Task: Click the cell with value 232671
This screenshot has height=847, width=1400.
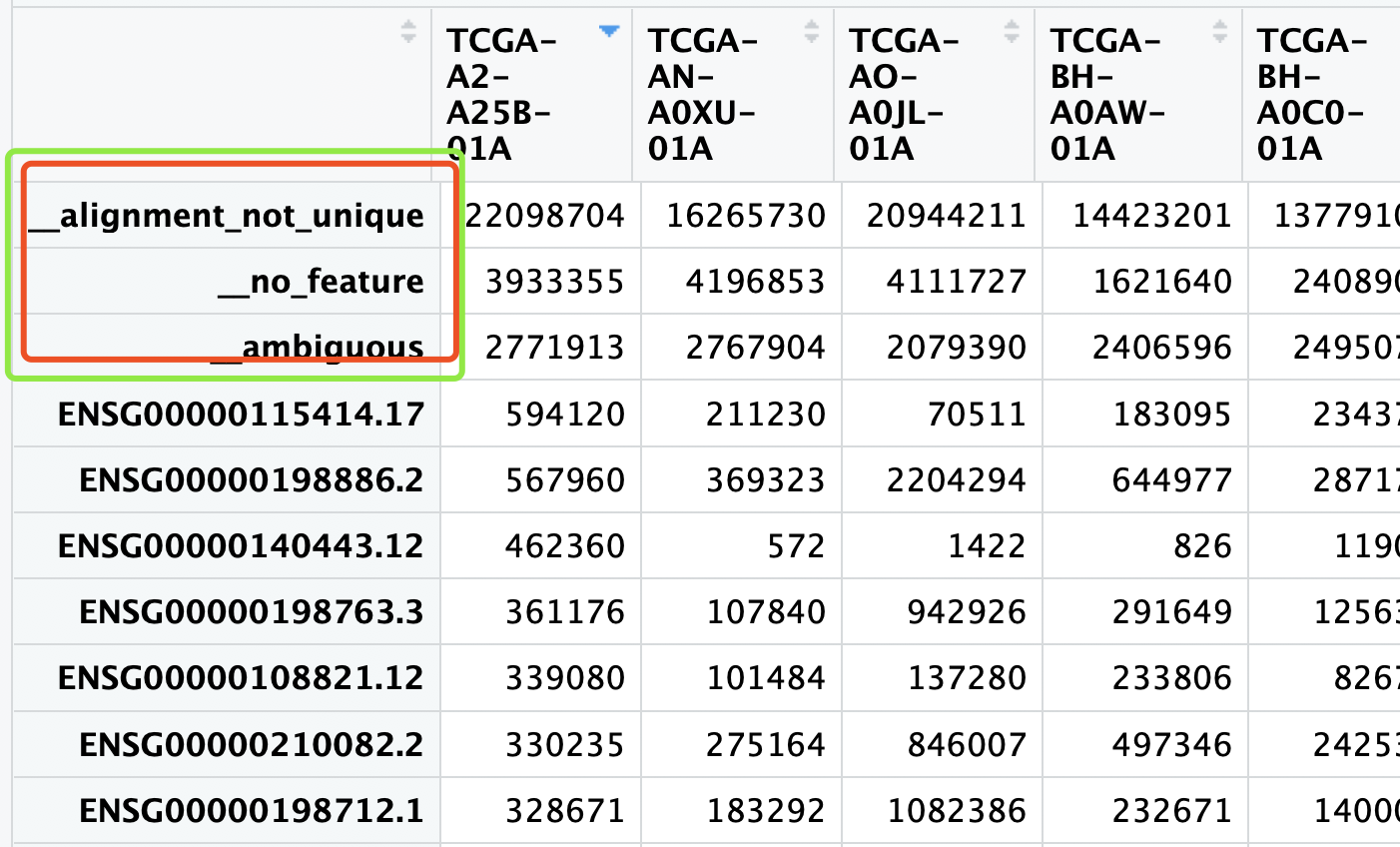Action: pos(1145,810)
